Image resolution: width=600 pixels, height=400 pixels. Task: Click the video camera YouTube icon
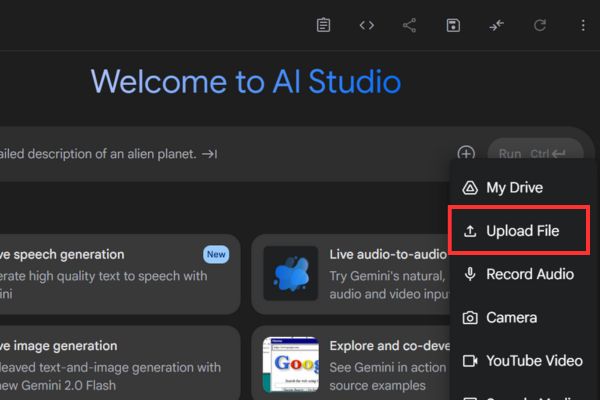470,361
